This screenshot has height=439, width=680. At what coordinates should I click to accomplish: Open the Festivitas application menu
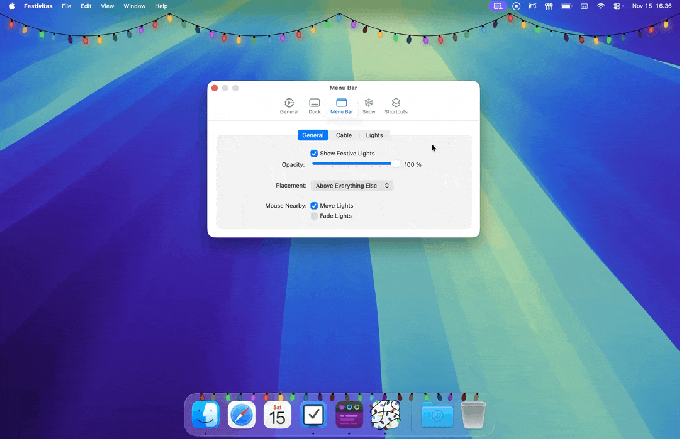[40, 6]
